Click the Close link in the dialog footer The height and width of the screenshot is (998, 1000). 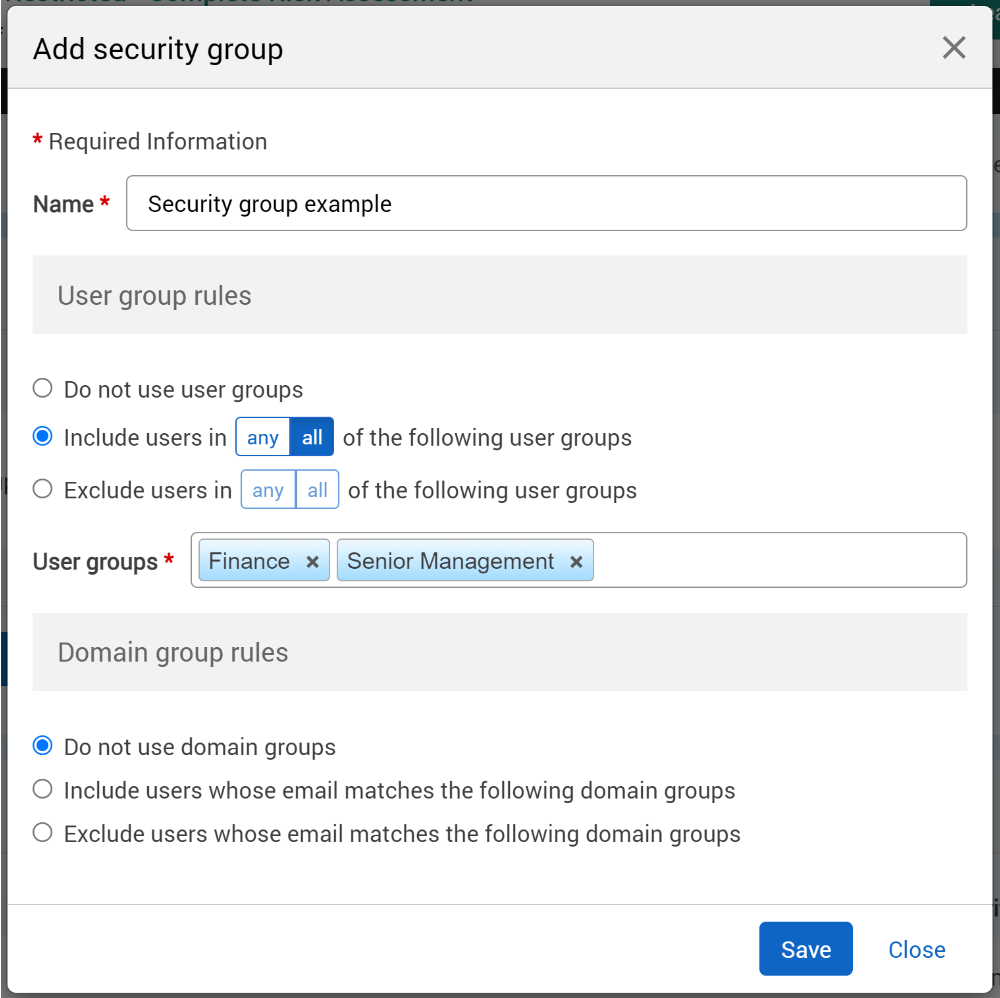[917, 949]
